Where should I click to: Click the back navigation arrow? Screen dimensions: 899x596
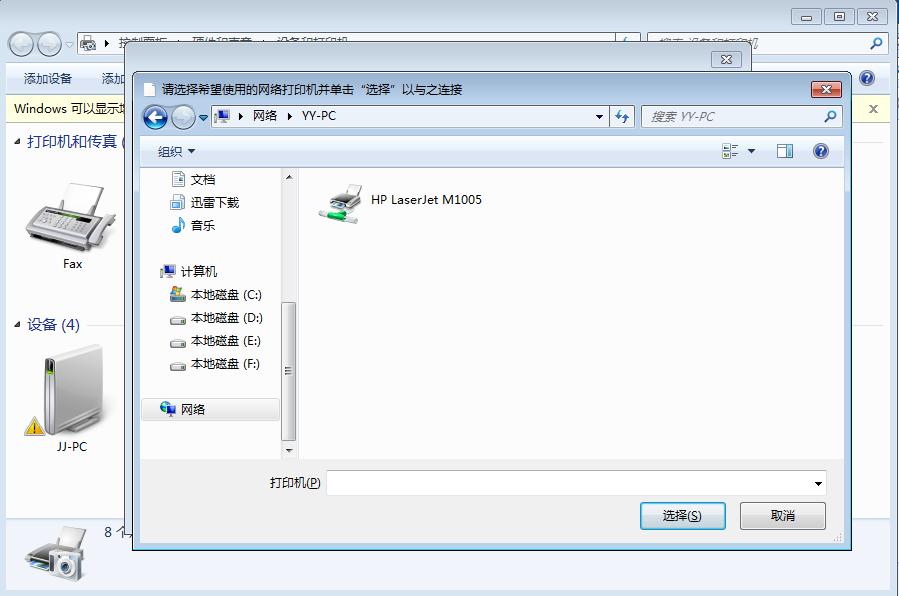click(157, 117)
